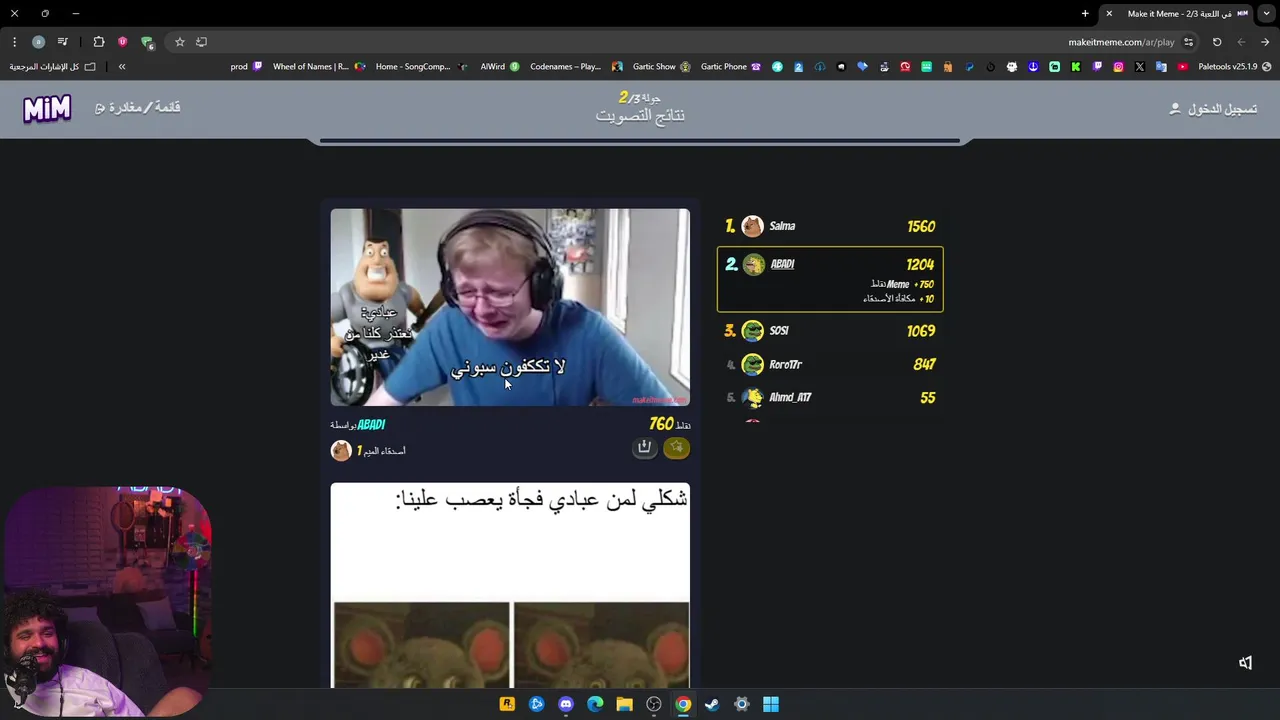Open the Gartic Phone bookmark
The height and width of the screenshot is (720, 1280).
[730, 67]
